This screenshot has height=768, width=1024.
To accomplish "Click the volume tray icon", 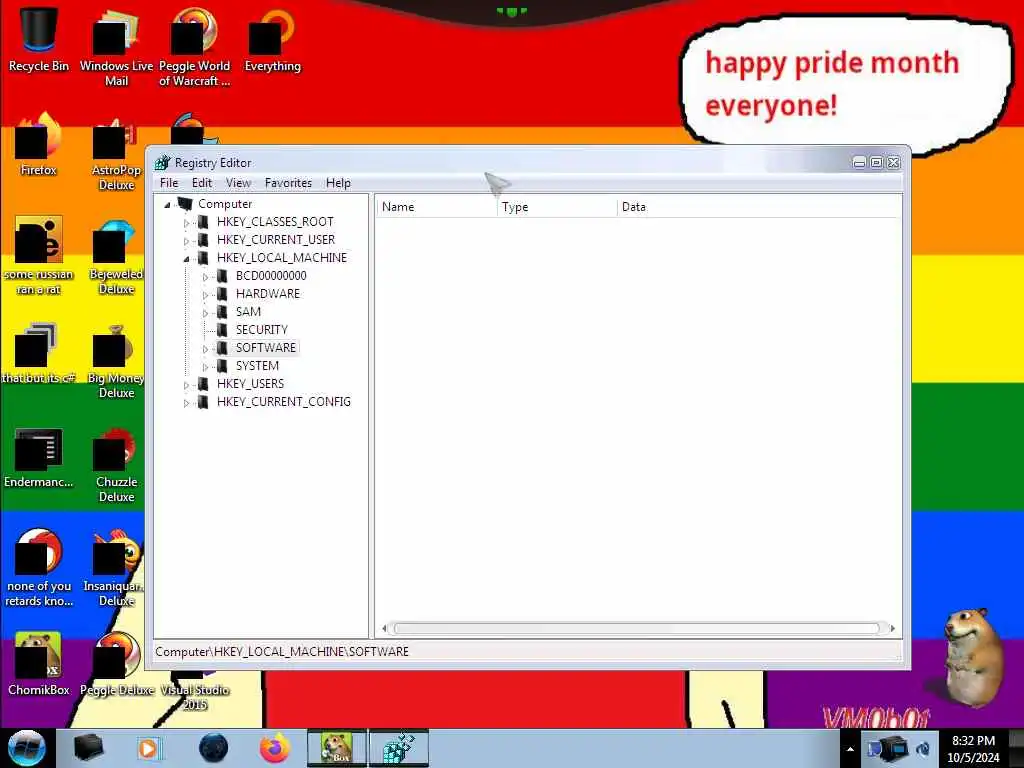I will (924, 749).
